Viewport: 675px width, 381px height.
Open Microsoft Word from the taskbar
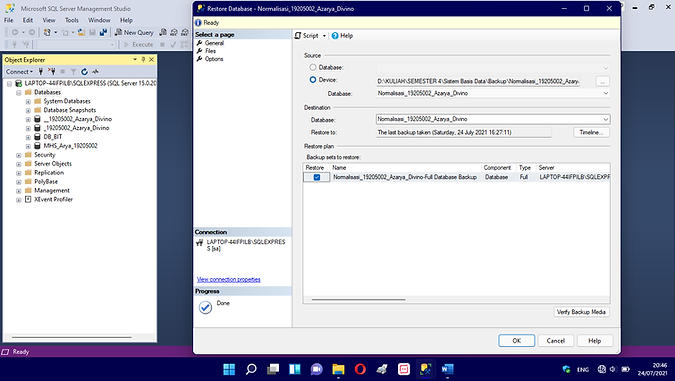pos(447,369)
